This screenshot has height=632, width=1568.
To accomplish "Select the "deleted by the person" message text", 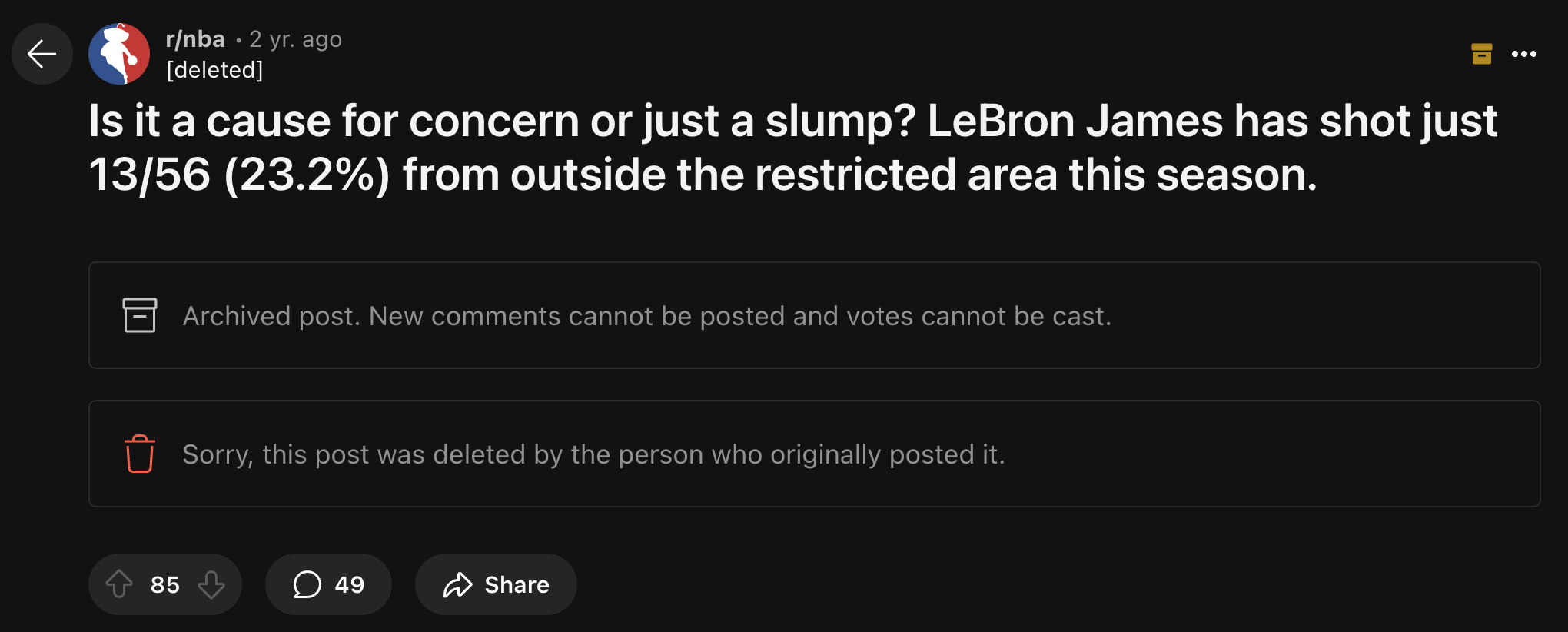I will [x=593, y=454].
